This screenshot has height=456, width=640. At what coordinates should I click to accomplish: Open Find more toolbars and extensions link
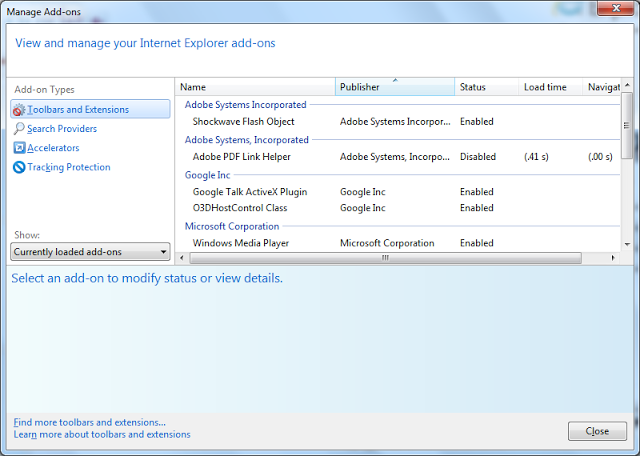[89, 422]
